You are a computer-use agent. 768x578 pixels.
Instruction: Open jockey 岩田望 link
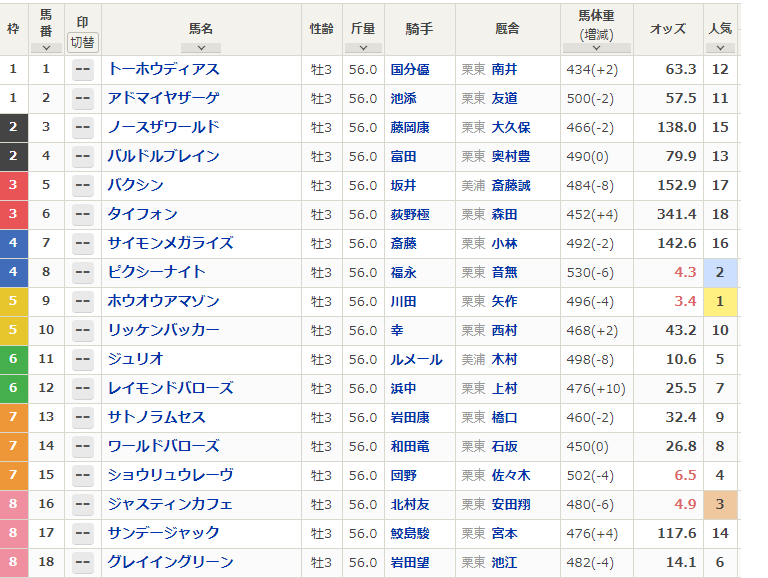(410, 562)
